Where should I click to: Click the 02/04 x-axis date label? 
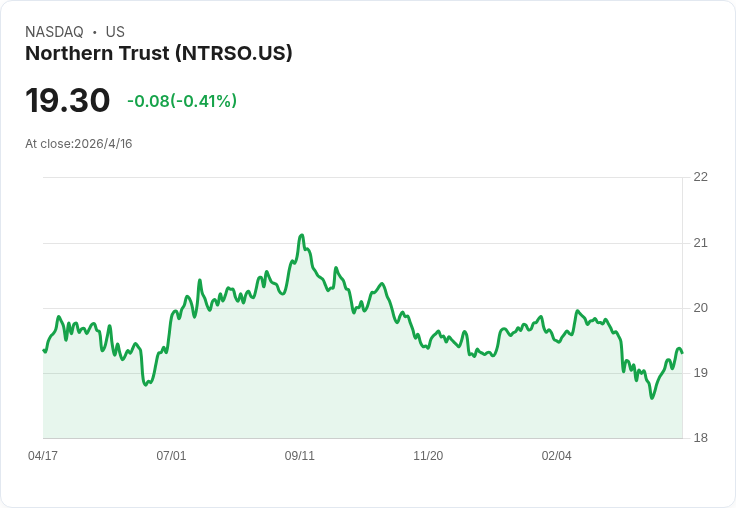pos(557,456)
